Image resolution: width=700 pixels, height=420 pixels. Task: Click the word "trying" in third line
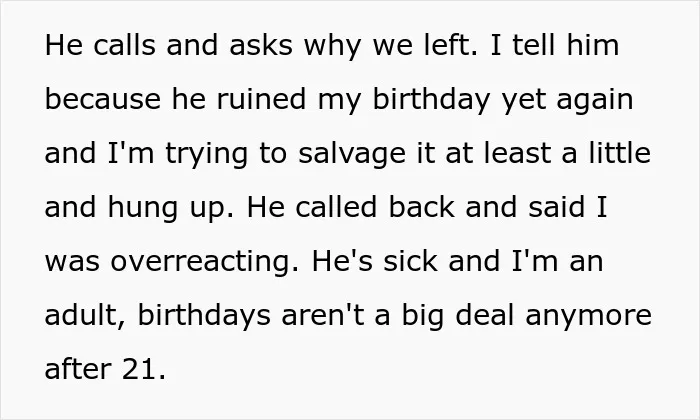coord(207,154)
